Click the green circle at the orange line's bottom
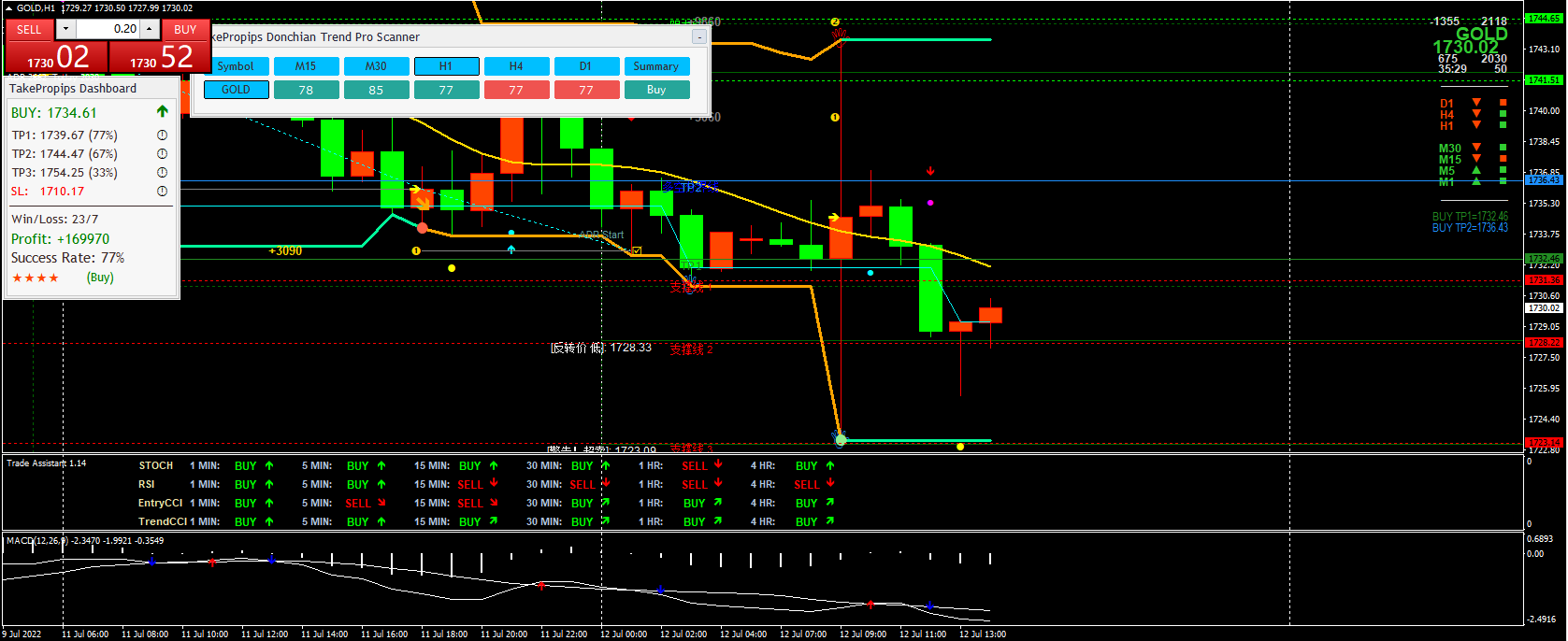Image resolution: width=1568 pixels, height=641 pixels. (x=841, y=440)
